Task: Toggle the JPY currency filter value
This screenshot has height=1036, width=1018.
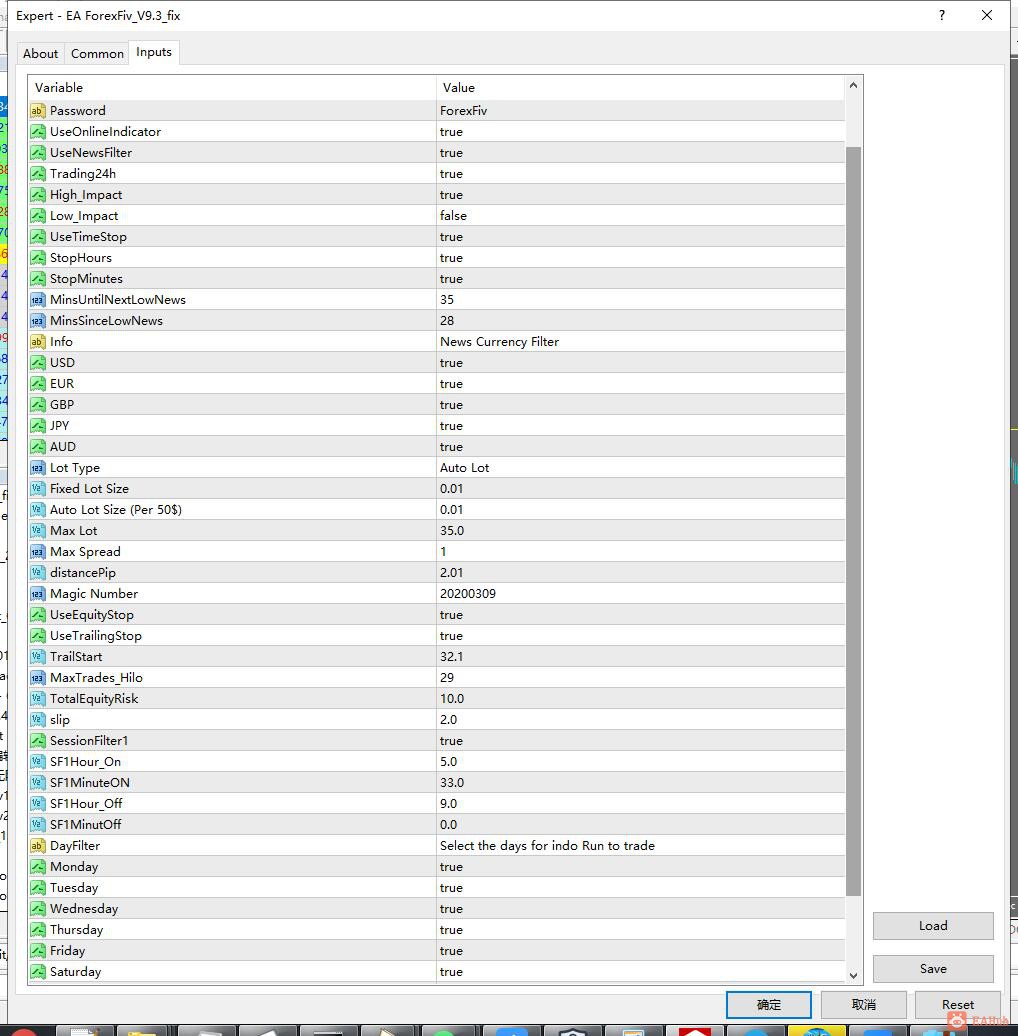Action: tap(640, 426)
